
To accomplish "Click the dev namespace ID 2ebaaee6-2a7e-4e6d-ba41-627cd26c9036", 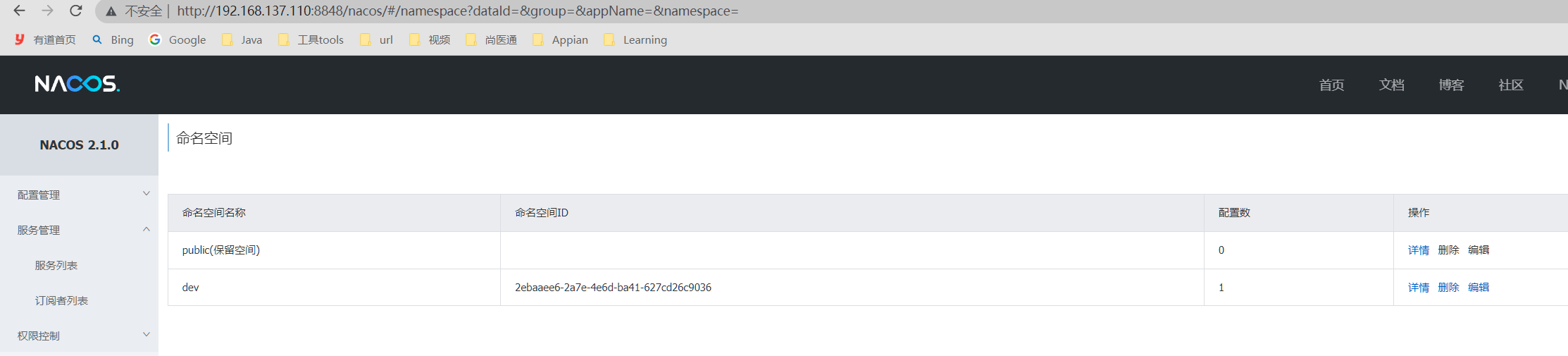I will pos(613,287).
